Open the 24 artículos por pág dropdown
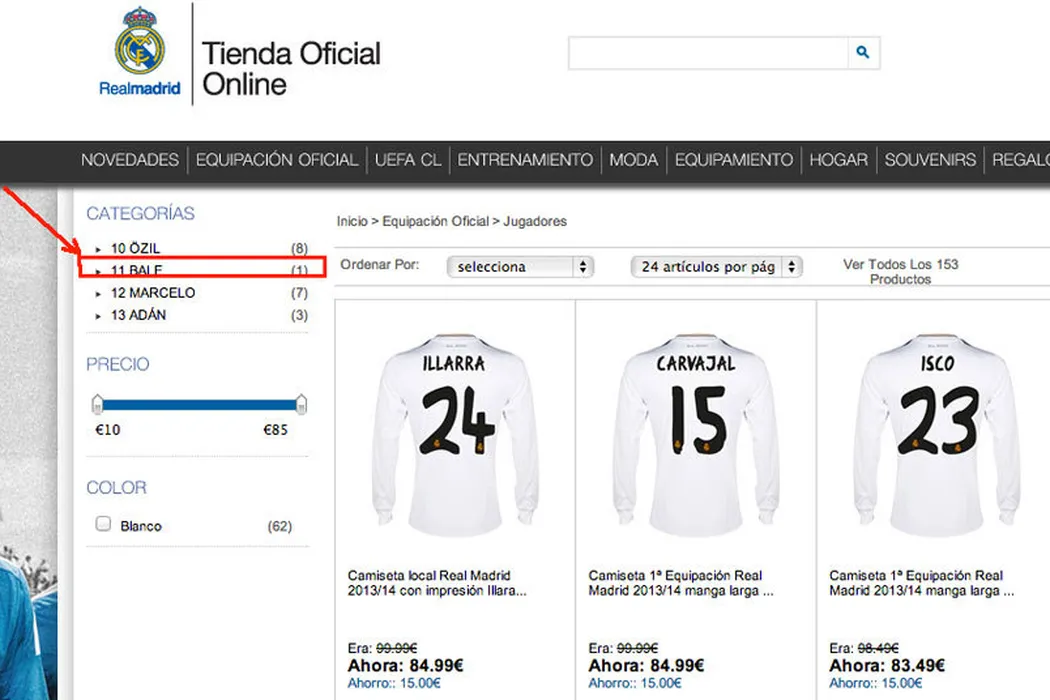Image resolution: width=1050 pixels, height=700 pixels. pos(717,267)
